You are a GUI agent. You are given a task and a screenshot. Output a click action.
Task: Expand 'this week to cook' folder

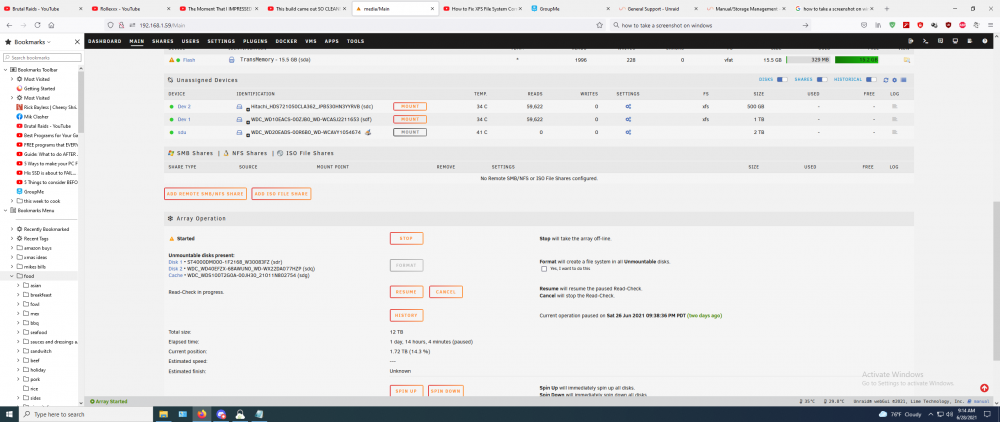(x=12, y=201)
